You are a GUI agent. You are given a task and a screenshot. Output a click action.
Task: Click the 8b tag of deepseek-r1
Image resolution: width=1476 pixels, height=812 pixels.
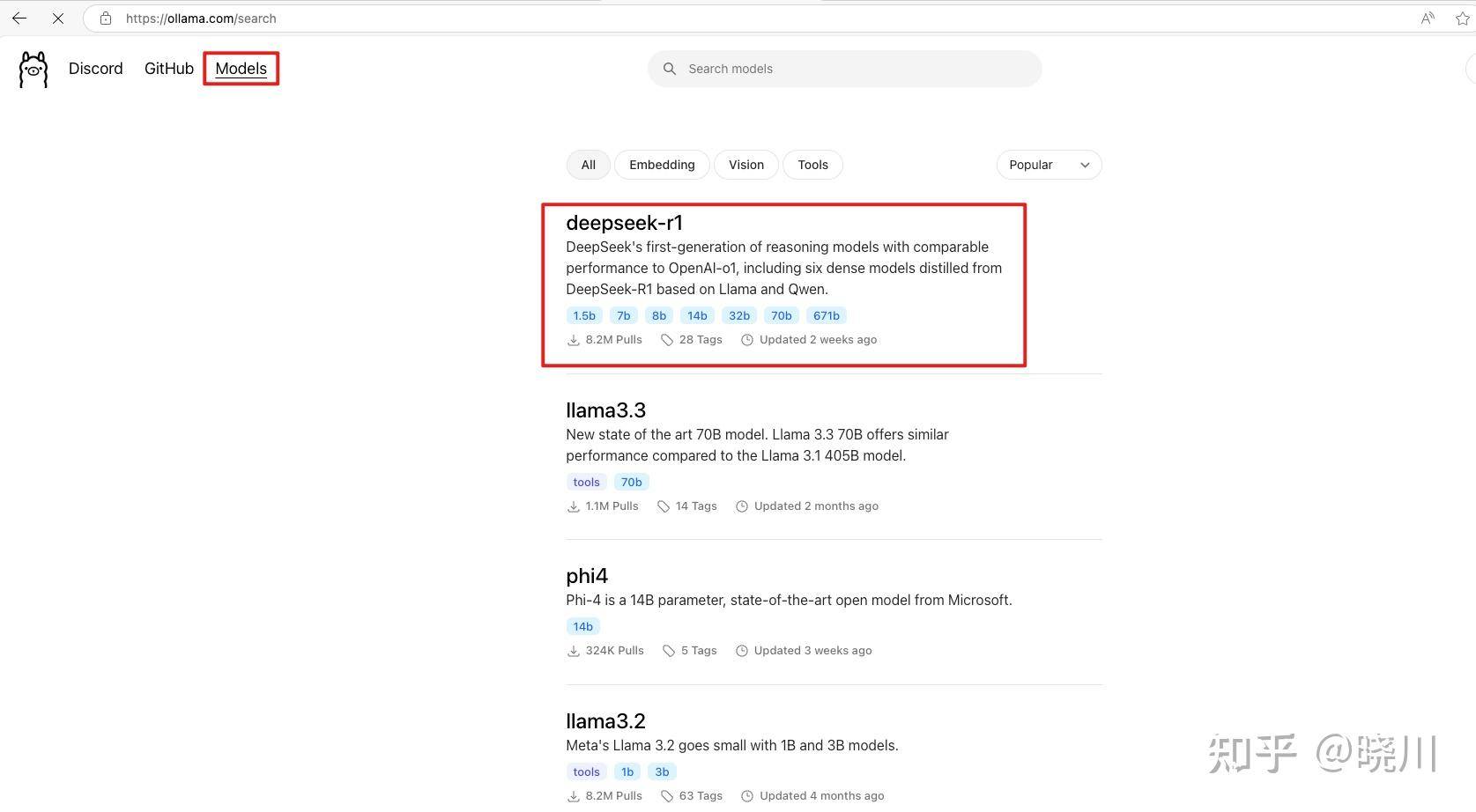click(x=659, y=315)
